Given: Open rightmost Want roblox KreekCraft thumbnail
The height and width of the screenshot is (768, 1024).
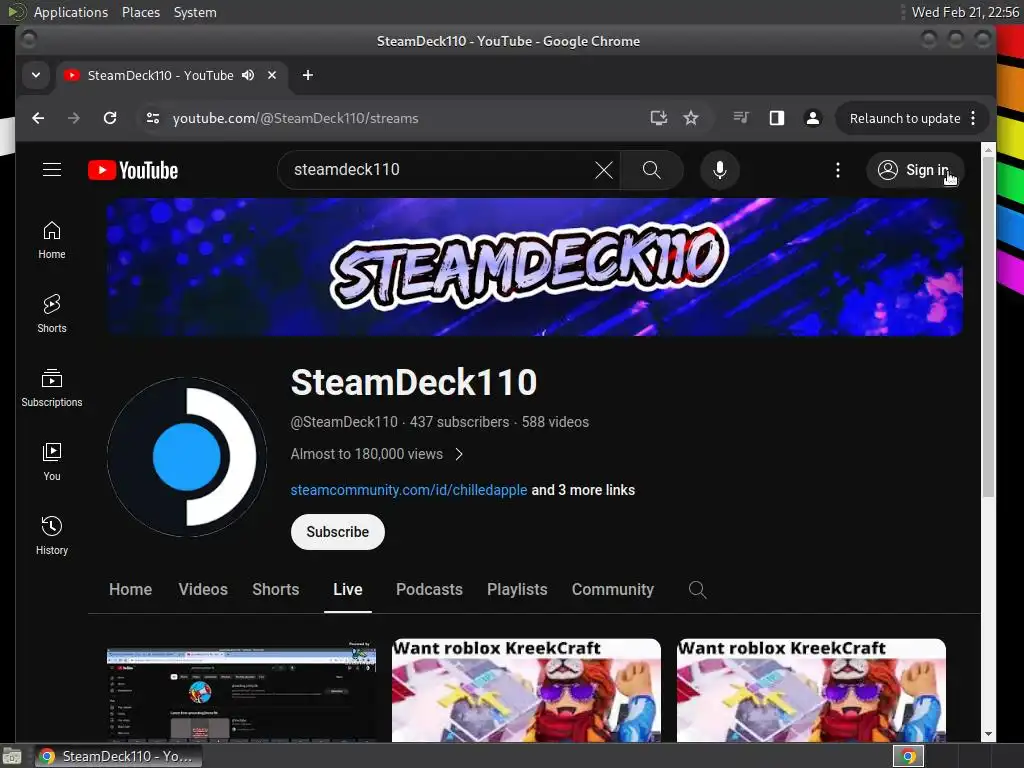Looking at the screenshot, I should [x=811, y=690].
